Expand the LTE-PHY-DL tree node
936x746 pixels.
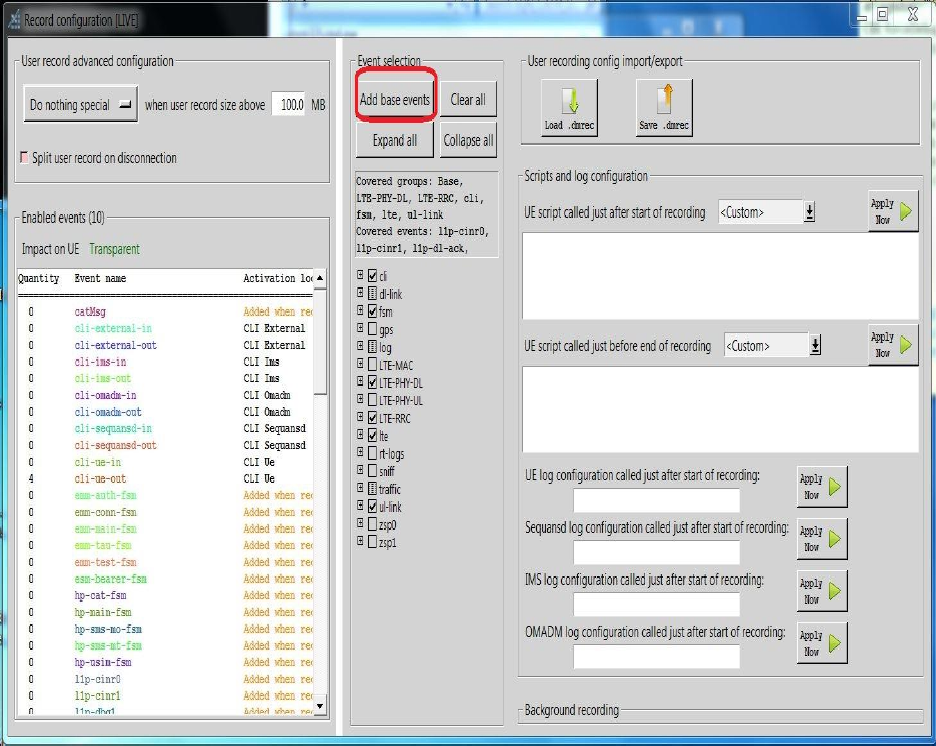[360, 381]
